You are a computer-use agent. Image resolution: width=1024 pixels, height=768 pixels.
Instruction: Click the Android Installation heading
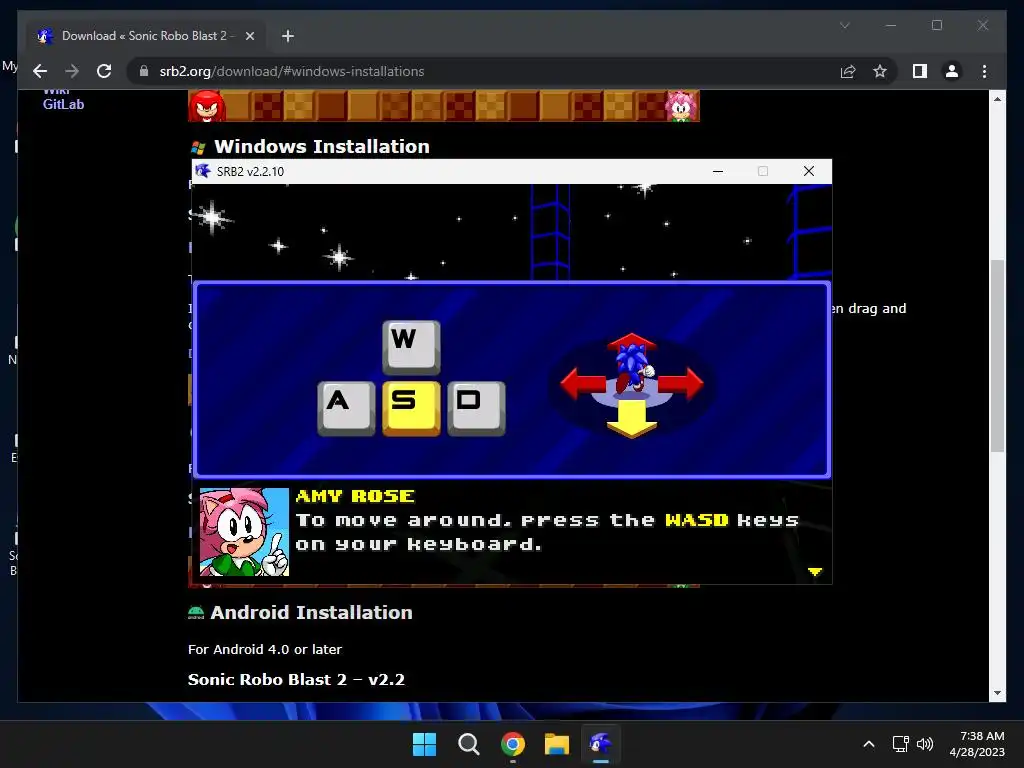311,613
